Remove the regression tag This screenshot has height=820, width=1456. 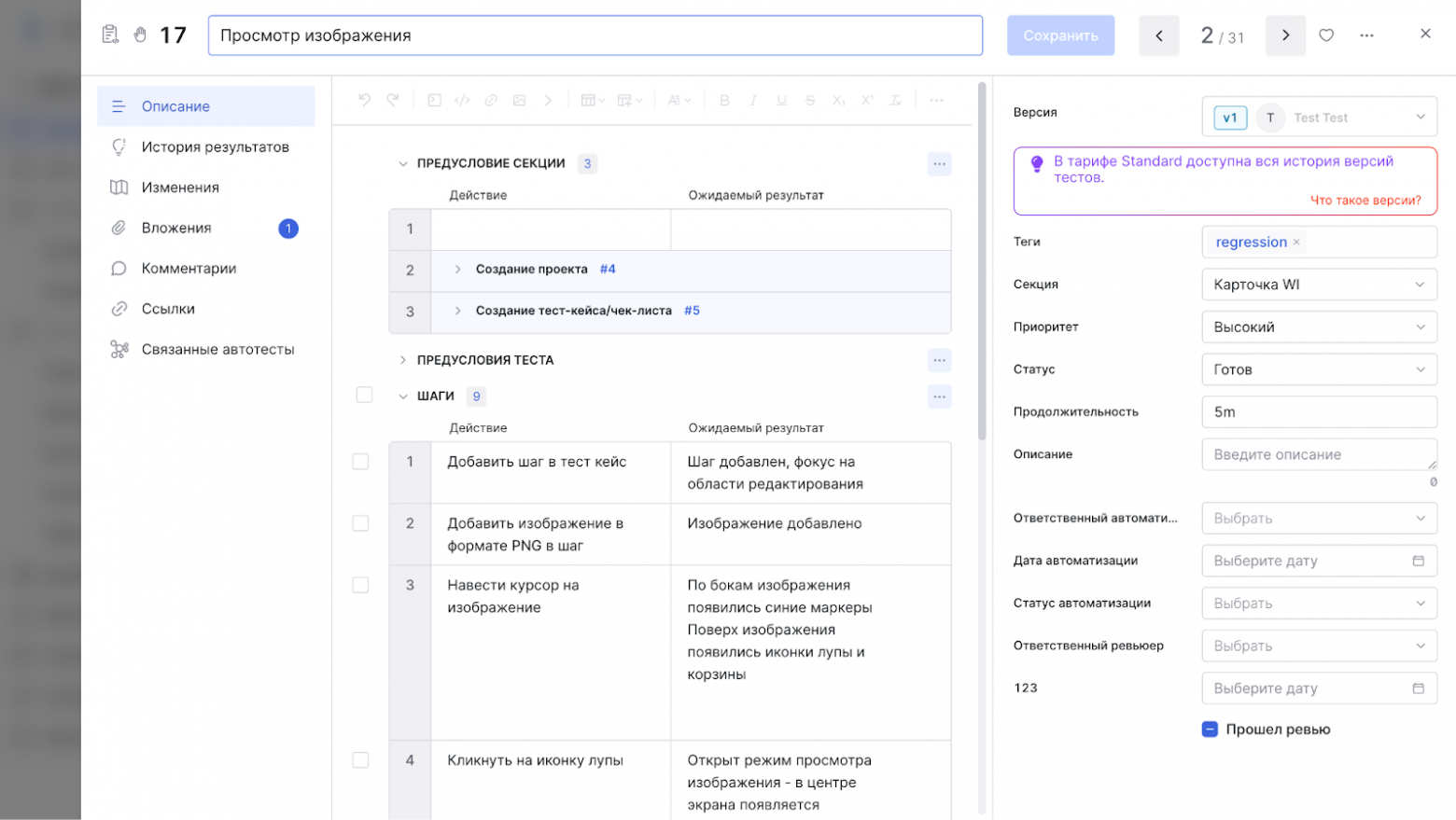tap(1296, 243)
